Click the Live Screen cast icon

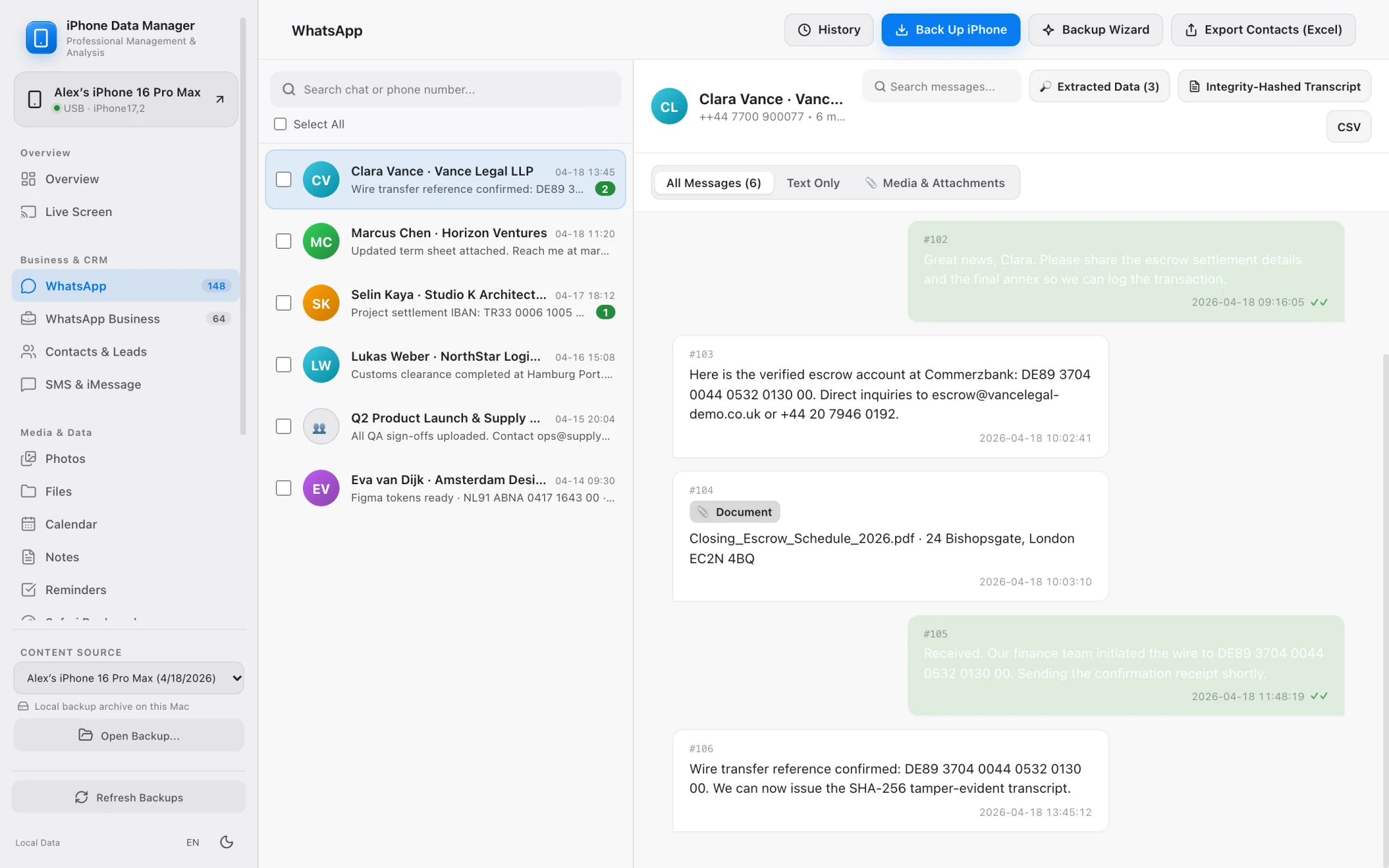click(28, 212)
